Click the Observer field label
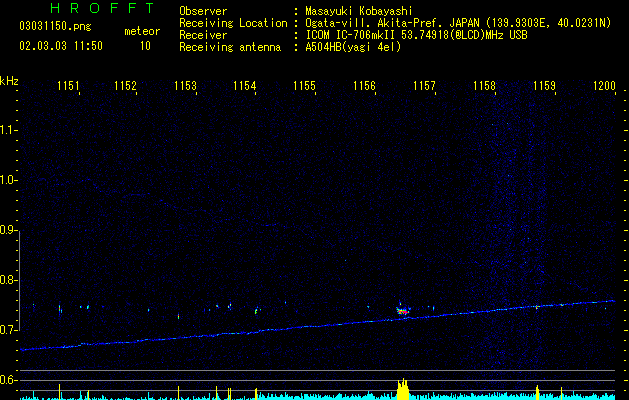This screenshot has height=400, width=629. click(x=203, y=11)
